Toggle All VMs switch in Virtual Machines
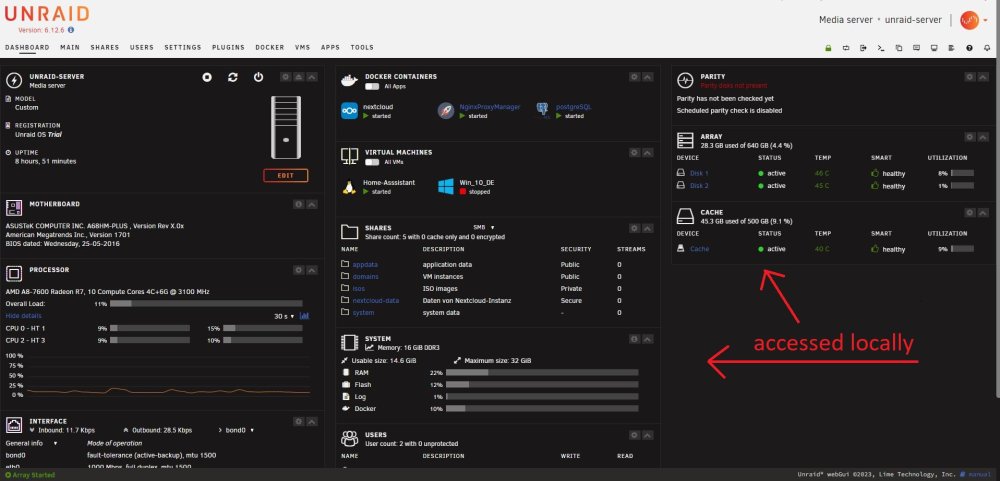 (x=372, y=162)
